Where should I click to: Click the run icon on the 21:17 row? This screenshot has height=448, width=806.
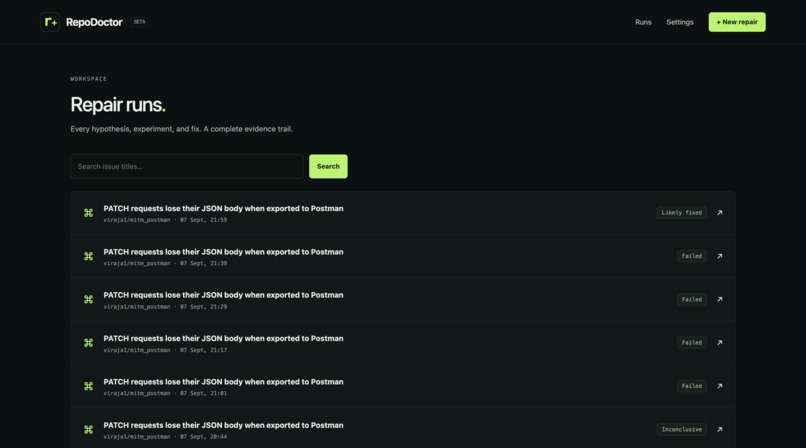(88, 343)
